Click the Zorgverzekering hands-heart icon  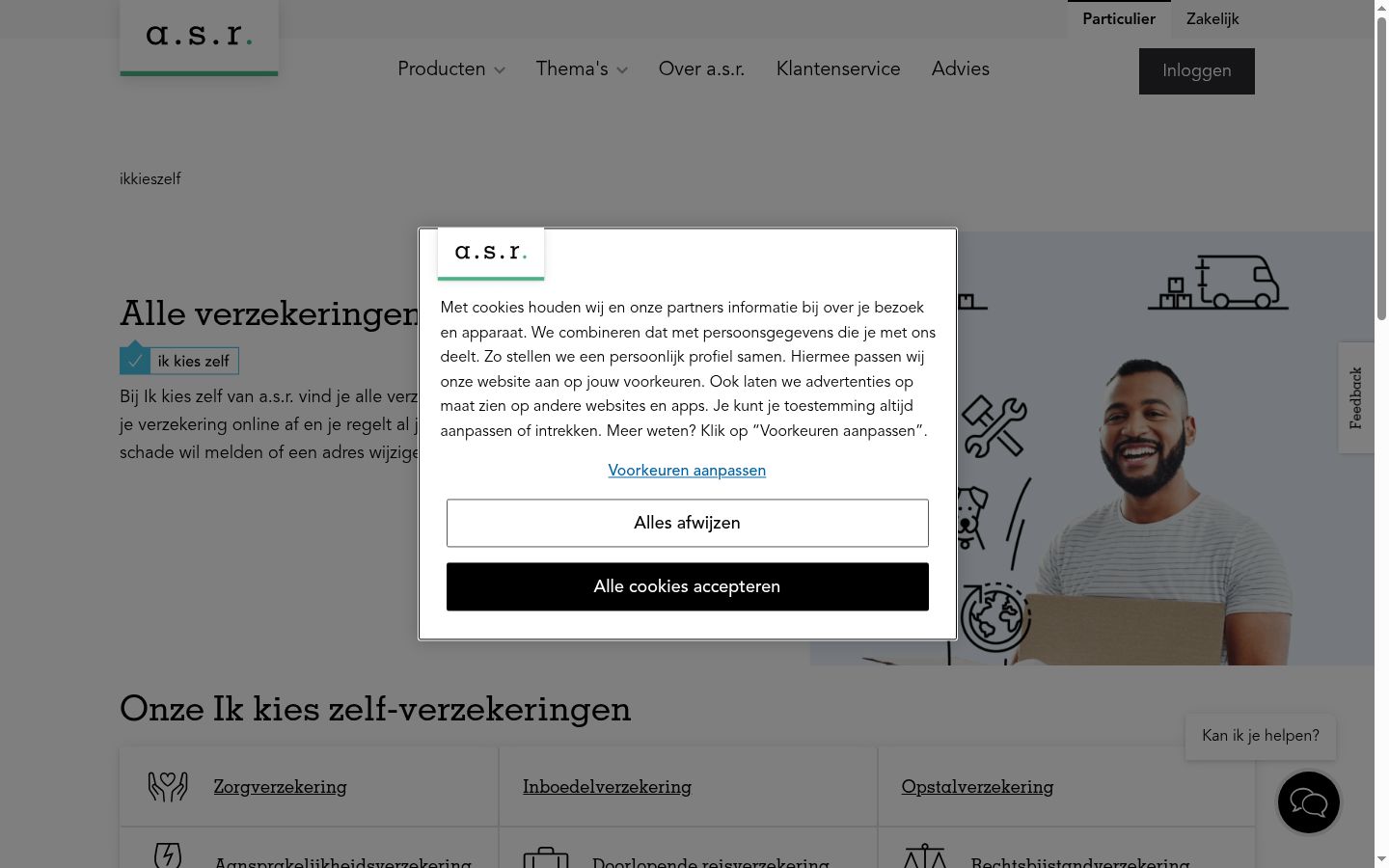168,787
